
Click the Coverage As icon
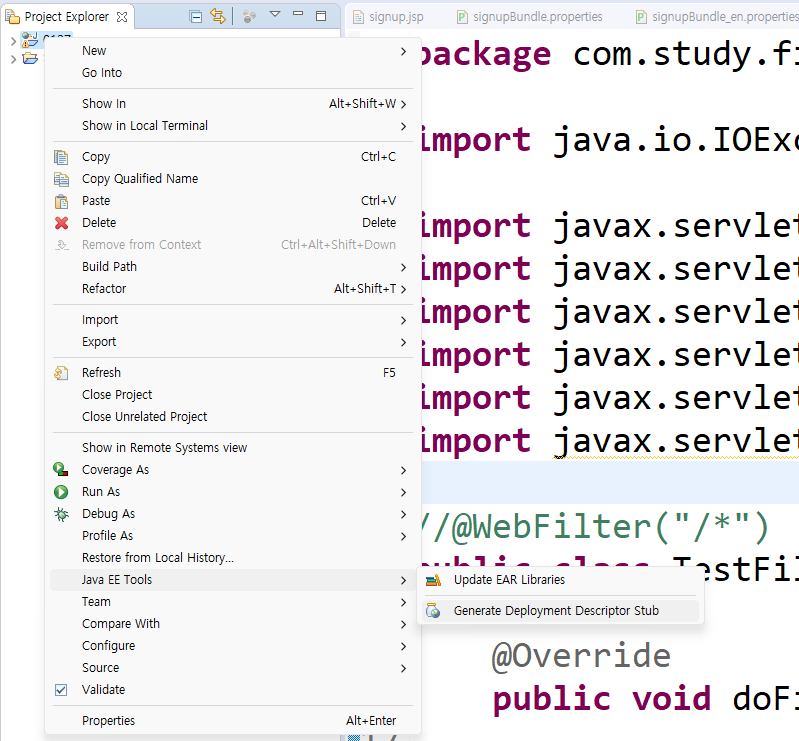[61, 469]
